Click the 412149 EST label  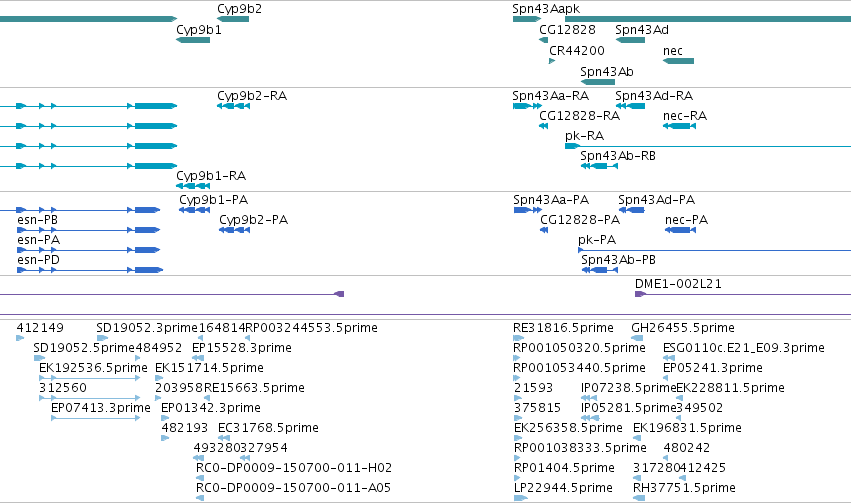coord(40,328)
